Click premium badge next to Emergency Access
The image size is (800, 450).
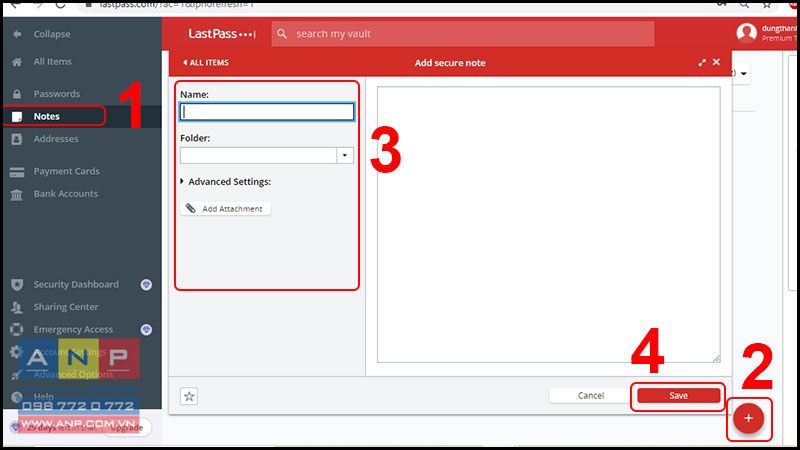tap(146, 330)
